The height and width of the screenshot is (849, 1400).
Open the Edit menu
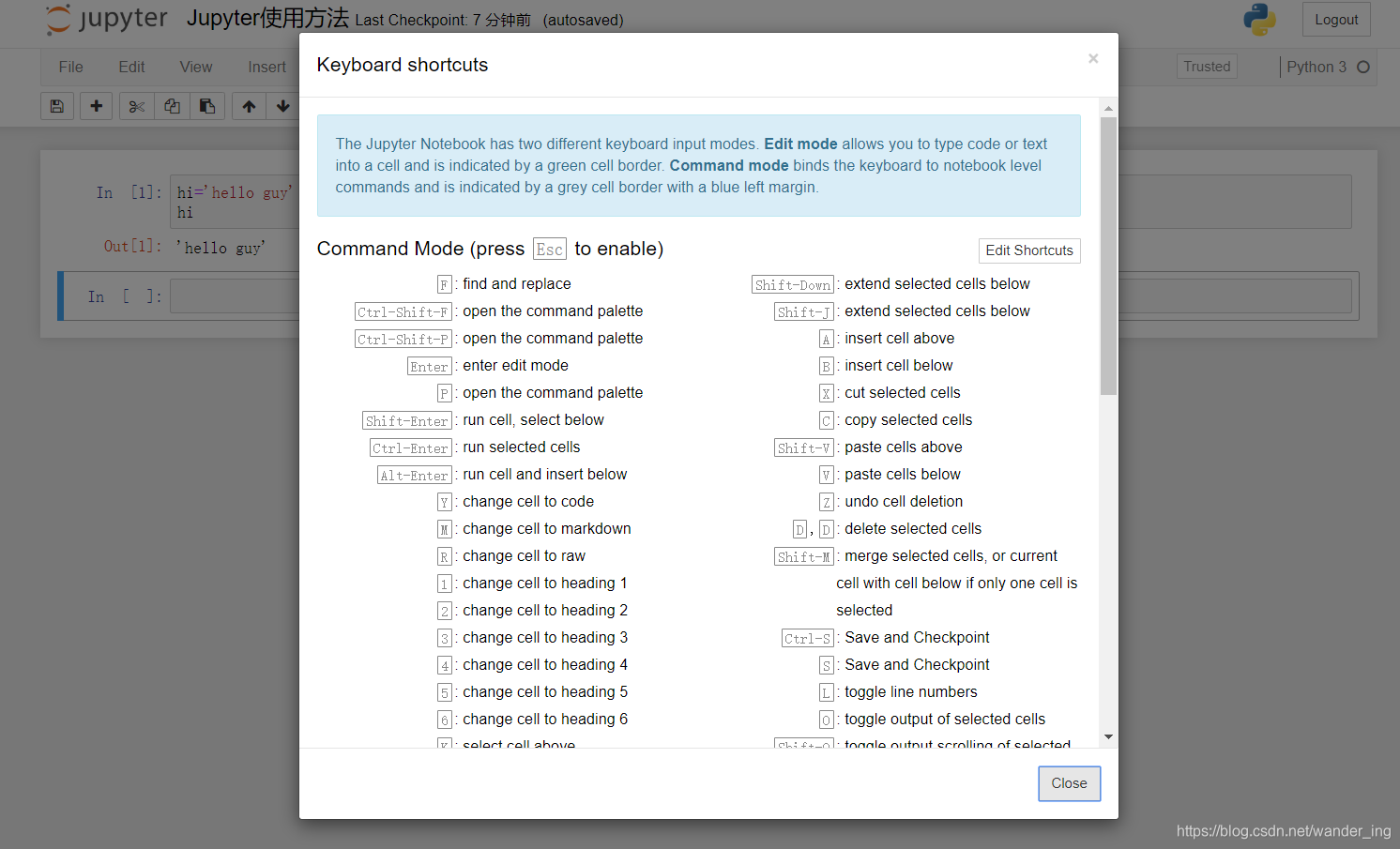tap(131, 67)
